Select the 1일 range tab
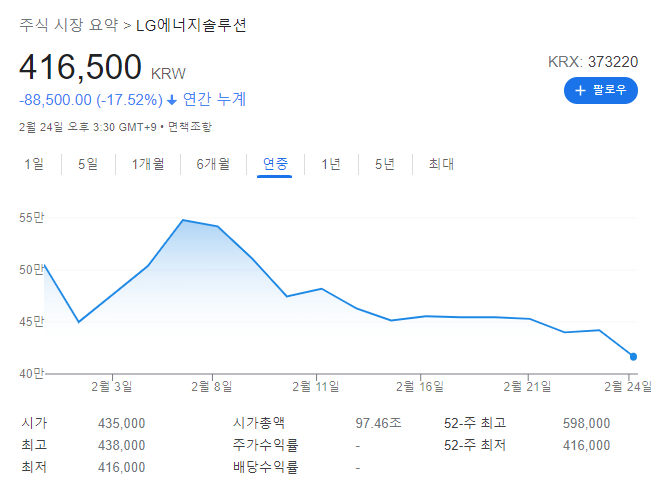 coord(34,164)
